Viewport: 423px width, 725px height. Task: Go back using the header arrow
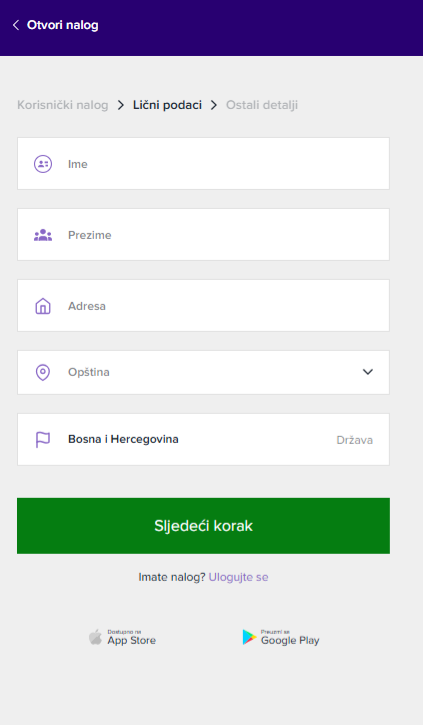(x=16, y=25)
